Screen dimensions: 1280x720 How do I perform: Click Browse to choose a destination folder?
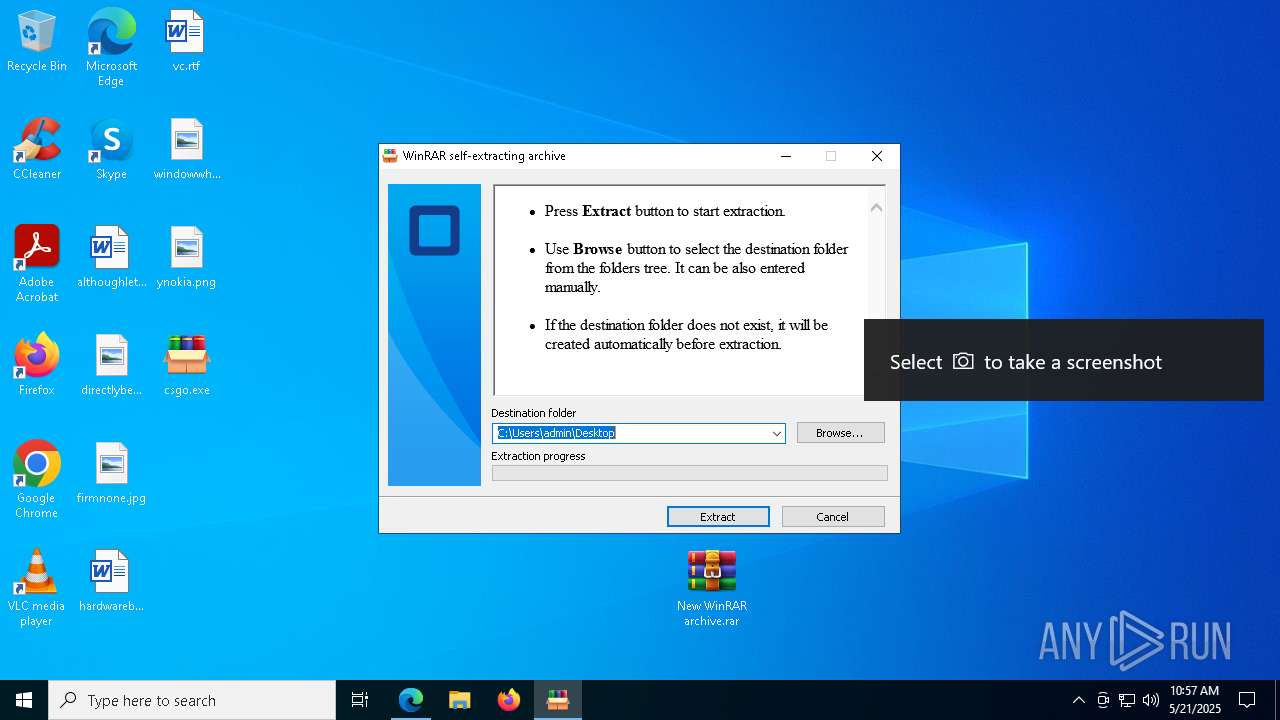(840, 433)
